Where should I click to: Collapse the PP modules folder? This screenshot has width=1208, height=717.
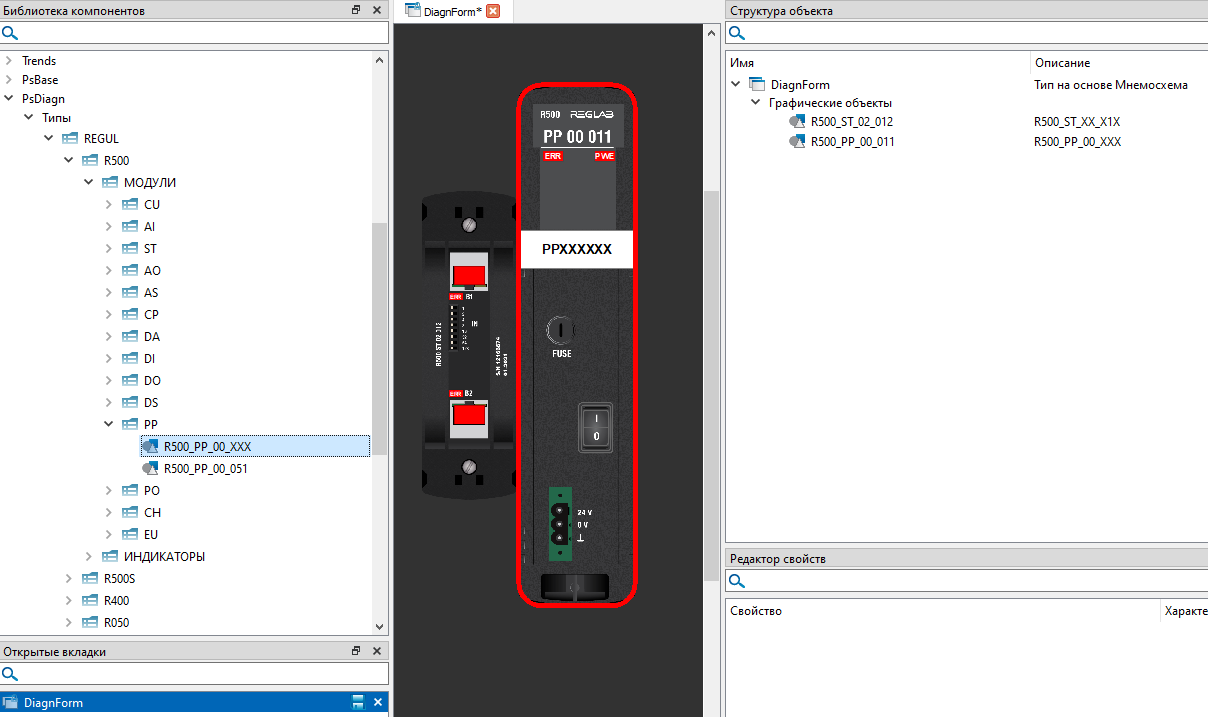pos(109,424)
